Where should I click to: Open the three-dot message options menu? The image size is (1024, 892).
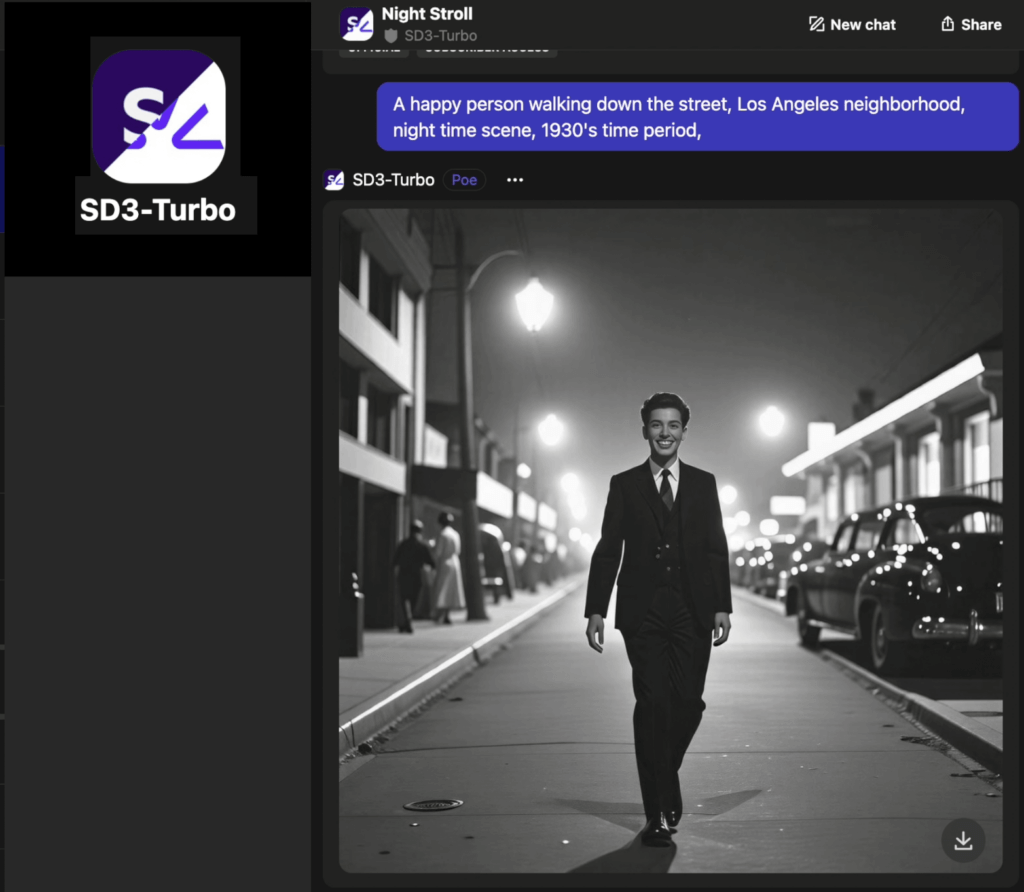(x=514, y=180)
